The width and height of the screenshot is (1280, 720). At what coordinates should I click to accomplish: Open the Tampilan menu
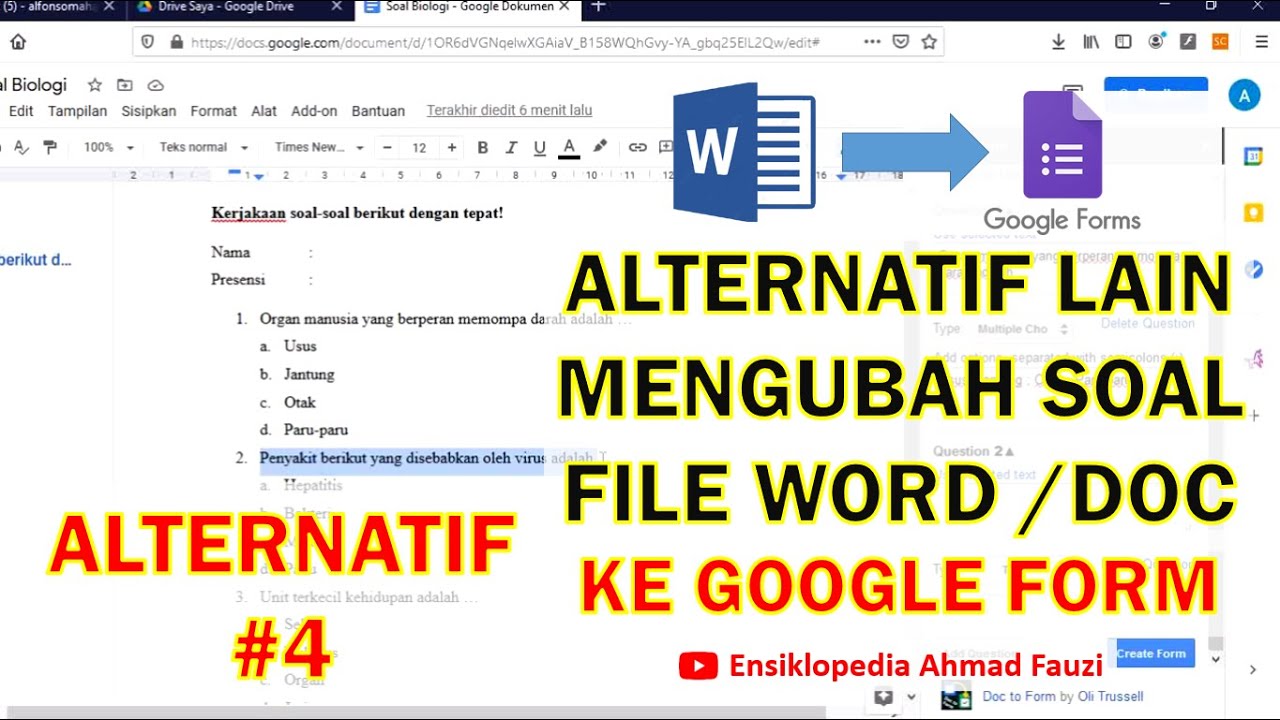[77, 111]
